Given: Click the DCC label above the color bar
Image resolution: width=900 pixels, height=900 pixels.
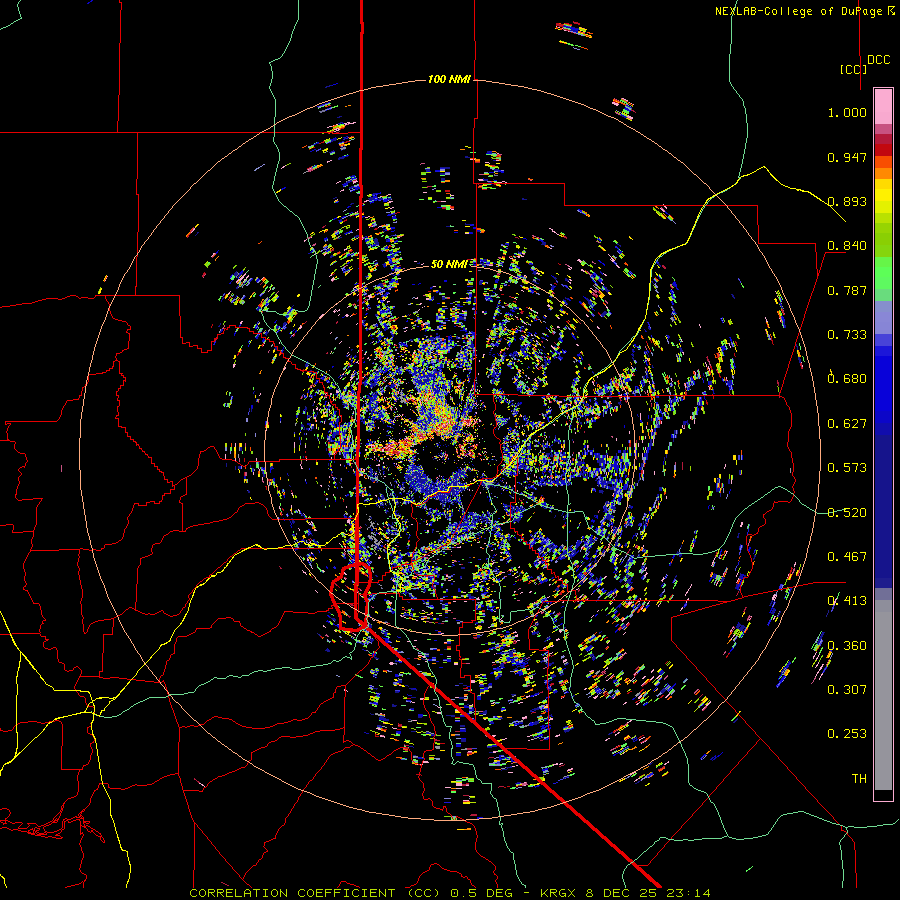Looking at the screenshot, I should pyautogui.click(x=878, y=60).
